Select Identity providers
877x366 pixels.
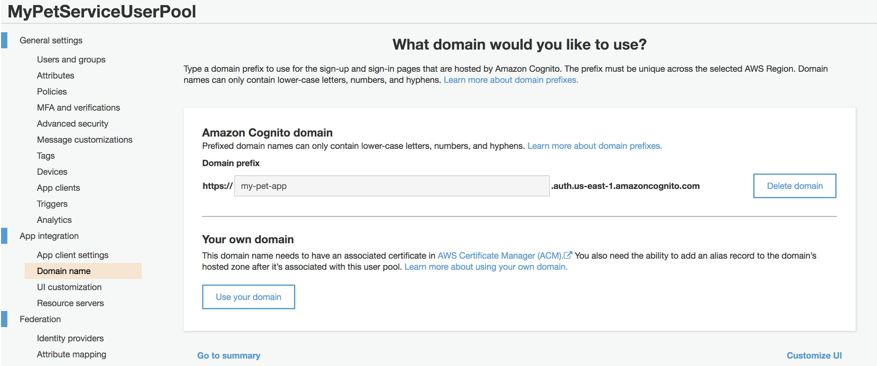70,338
